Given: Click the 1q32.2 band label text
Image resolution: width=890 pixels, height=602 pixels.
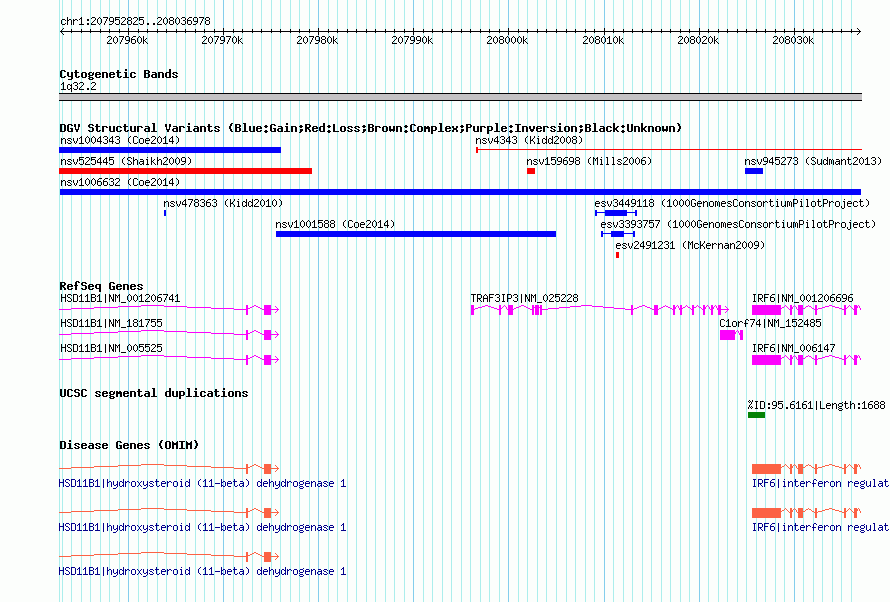Looking at the screenshot, I should (78, 86).
